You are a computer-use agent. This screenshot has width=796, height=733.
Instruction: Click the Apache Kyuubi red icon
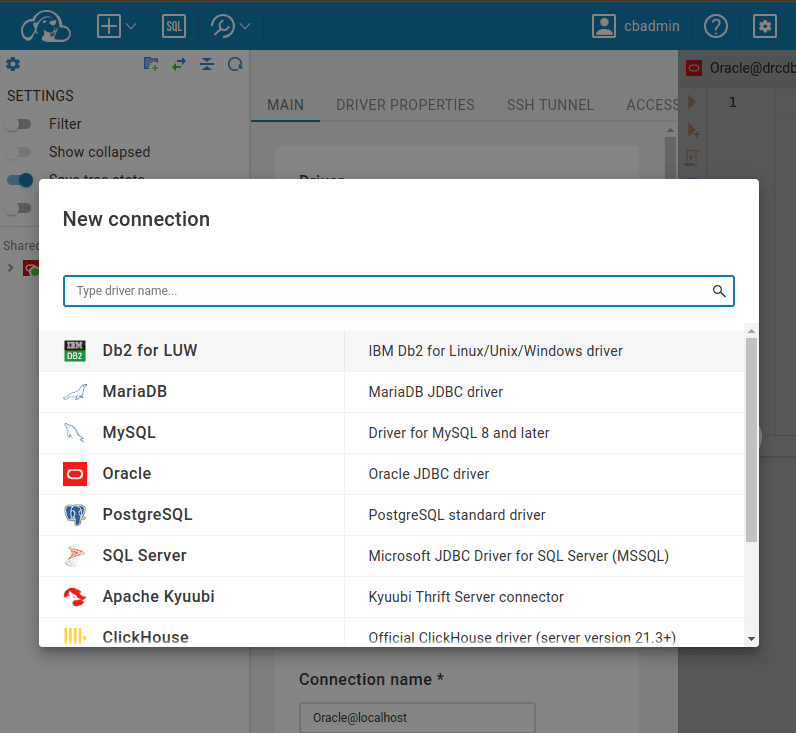75,597
